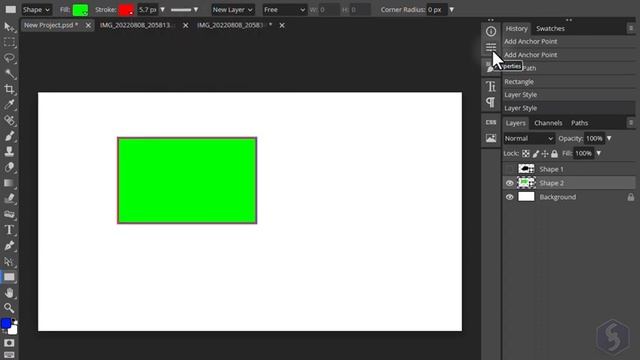The height and width of the screenshot is (360, 640).
Task: Open History panel menu button
Action: pos(631,28)
